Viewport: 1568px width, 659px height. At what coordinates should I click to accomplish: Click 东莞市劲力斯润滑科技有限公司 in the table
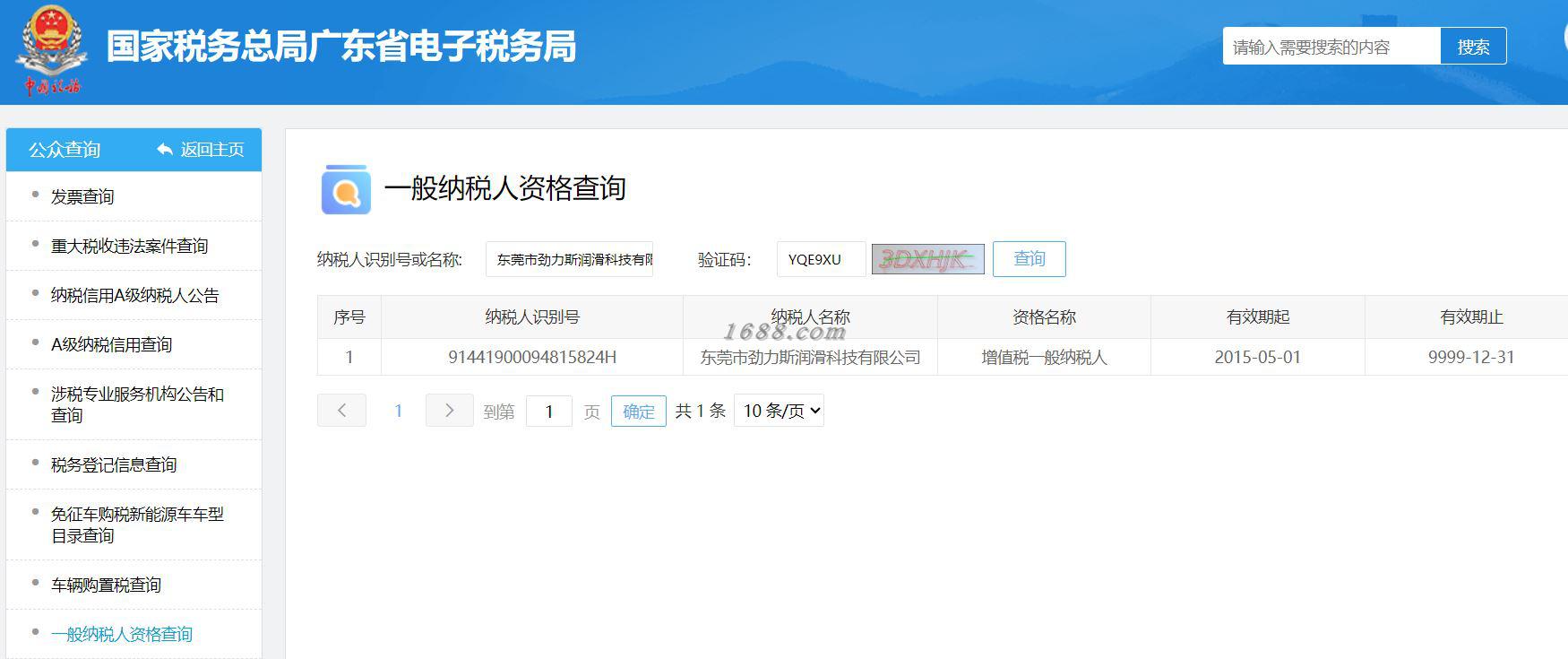click(x=810, y=357)
